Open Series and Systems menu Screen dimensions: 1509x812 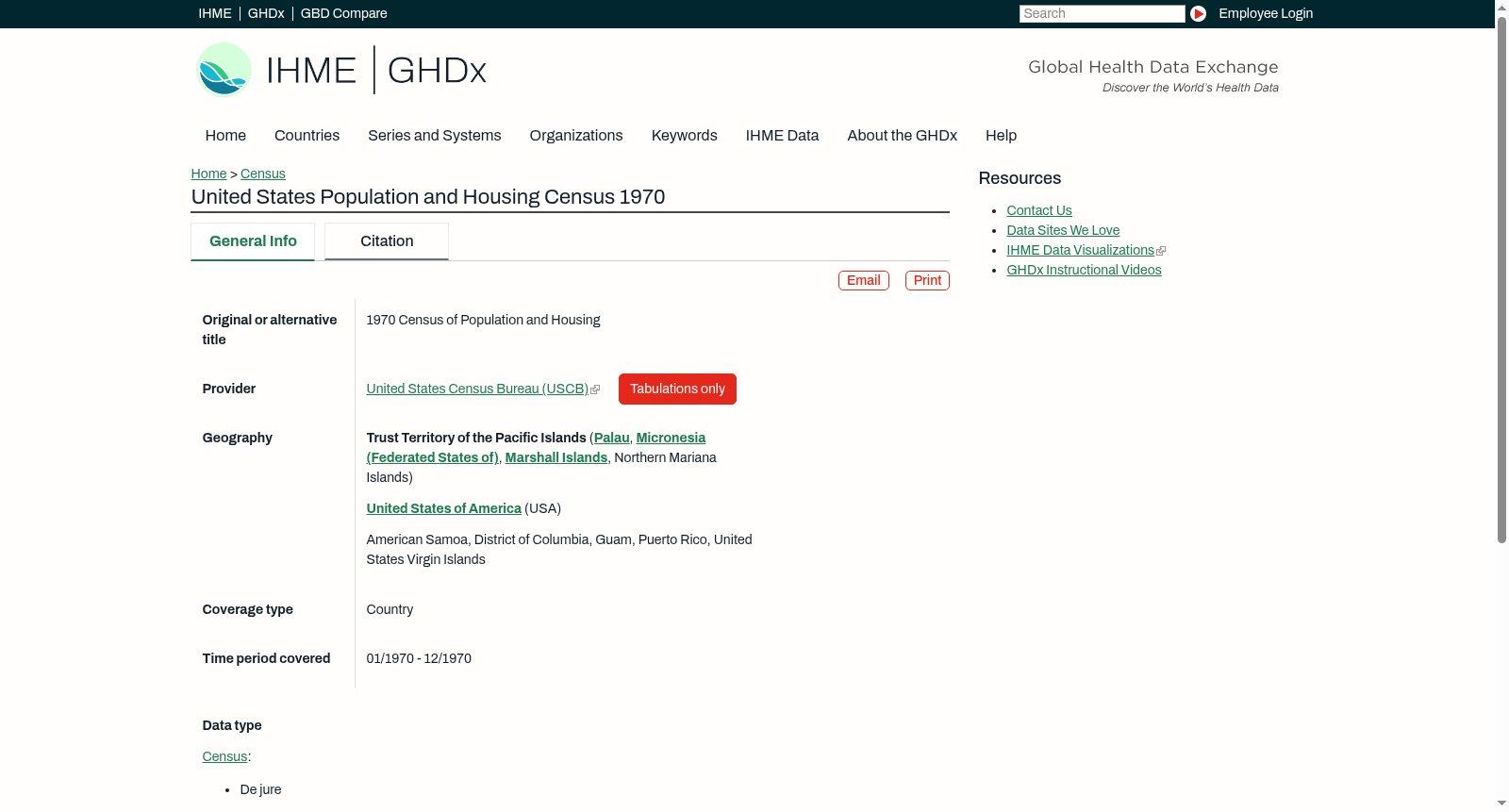[x=434, y=136]
